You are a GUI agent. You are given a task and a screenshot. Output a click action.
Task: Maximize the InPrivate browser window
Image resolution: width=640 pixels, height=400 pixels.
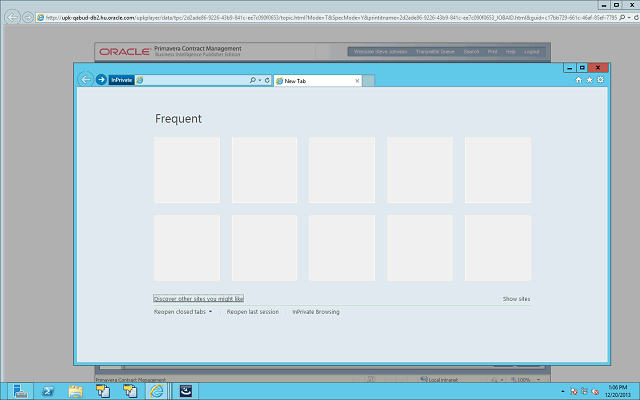582,68
